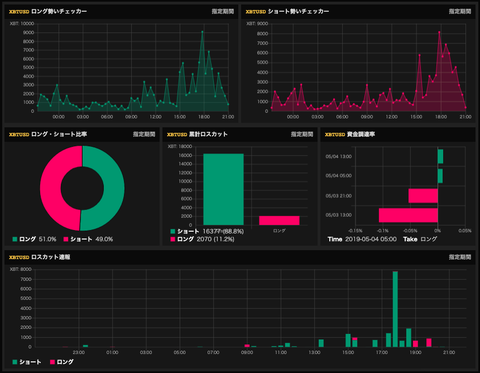Select the green funding bar for 05/04 05:00
The width and height of the screenshot is (480, 373).
point(440,176)
